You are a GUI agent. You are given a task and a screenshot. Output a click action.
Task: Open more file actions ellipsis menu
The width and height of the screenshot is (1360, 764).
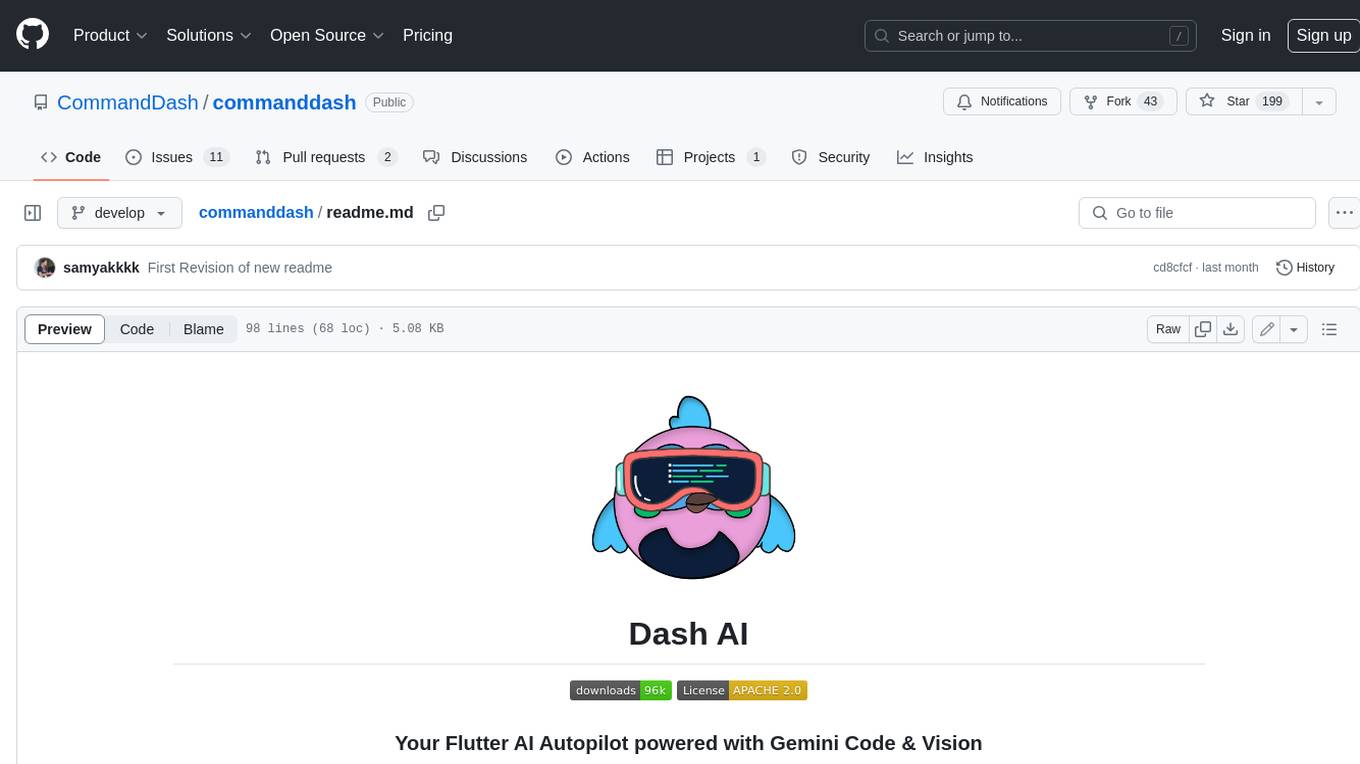[x=1344, y=213]
